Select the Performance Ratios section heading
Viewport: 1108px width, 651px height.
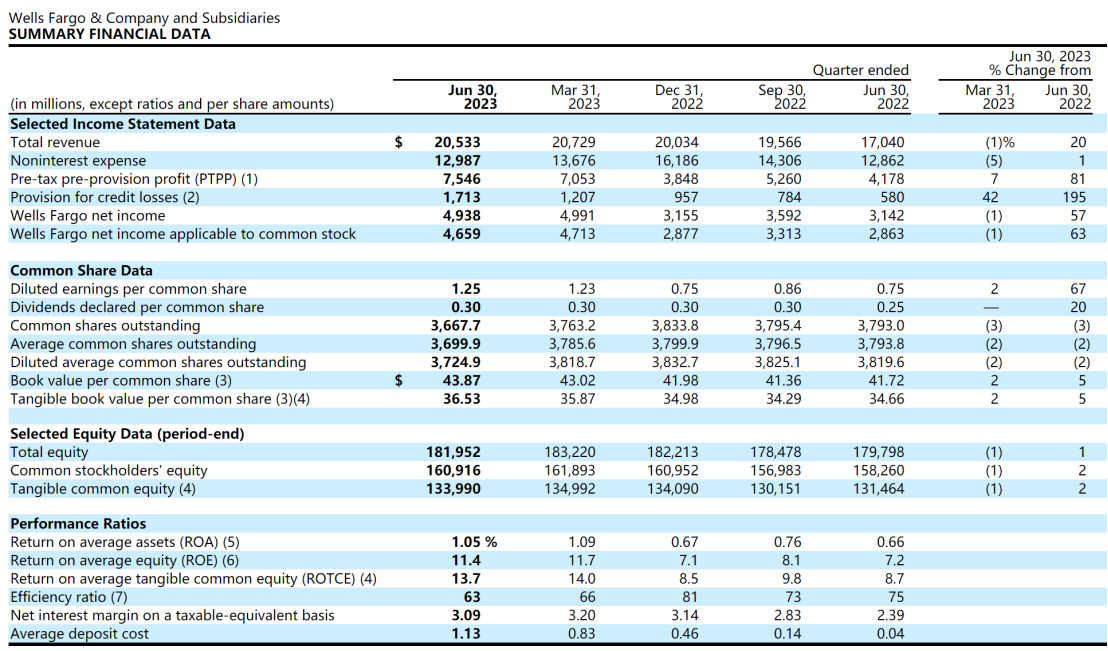click(x=78, y=524)
